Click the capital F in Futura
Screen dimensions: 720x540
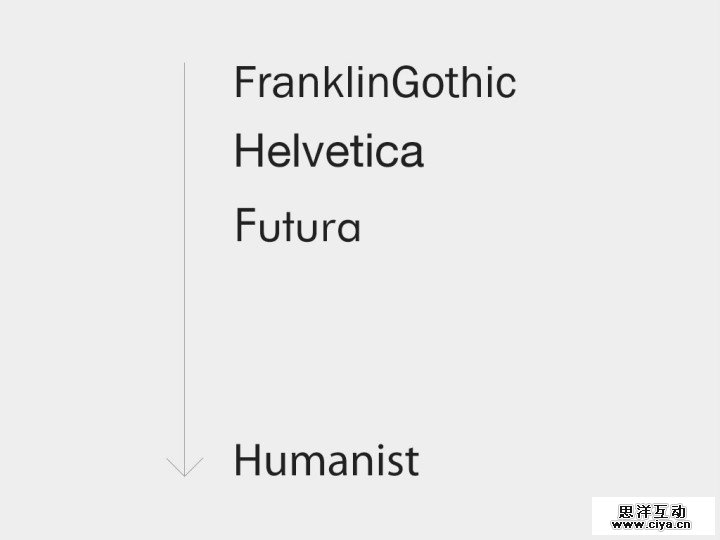coord(245,224)
